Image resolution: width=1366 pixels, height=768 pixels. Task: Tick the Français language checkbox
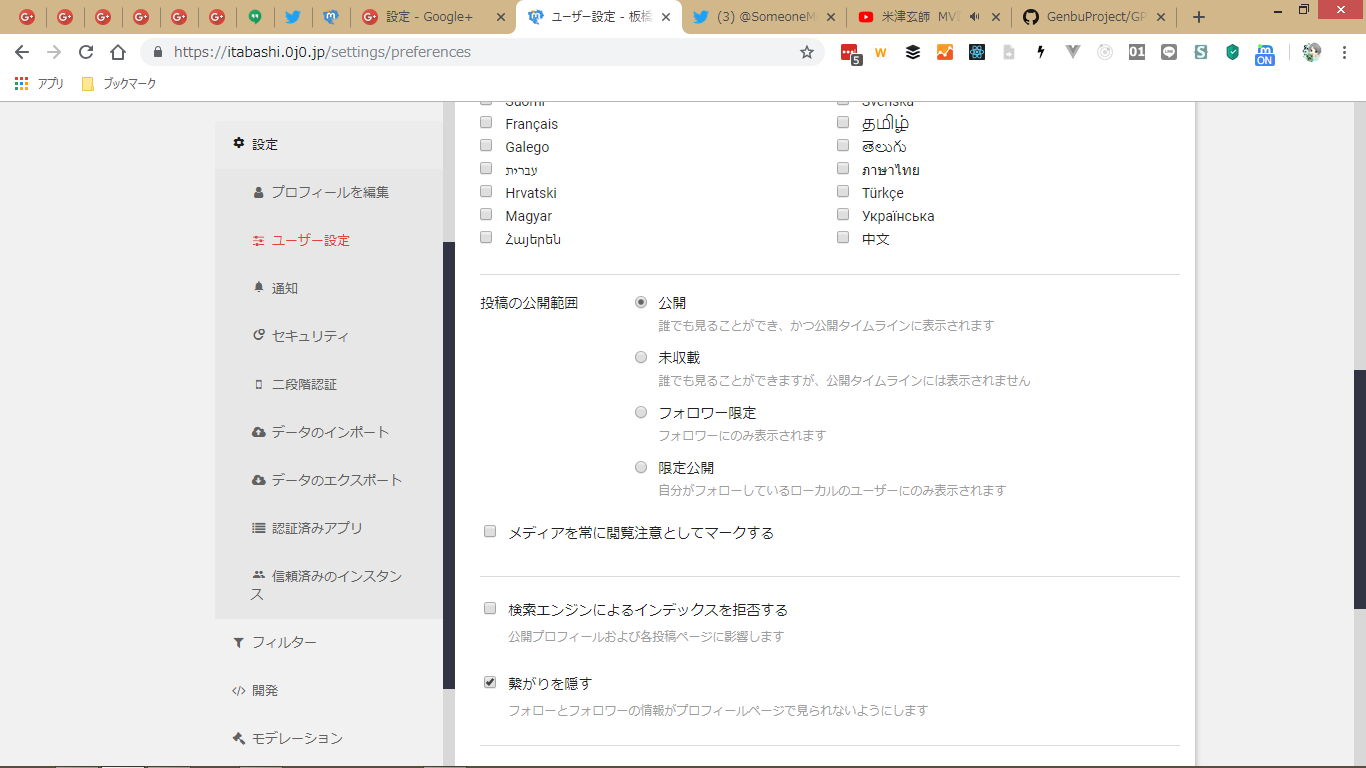point(486,123)
